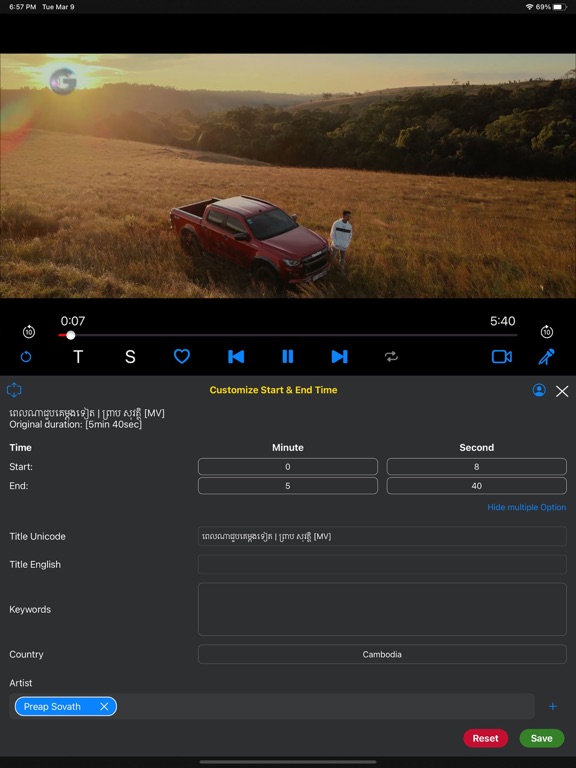576x768 pixels.
Task: Click the Original duration text line
Action: click(75, 425)
